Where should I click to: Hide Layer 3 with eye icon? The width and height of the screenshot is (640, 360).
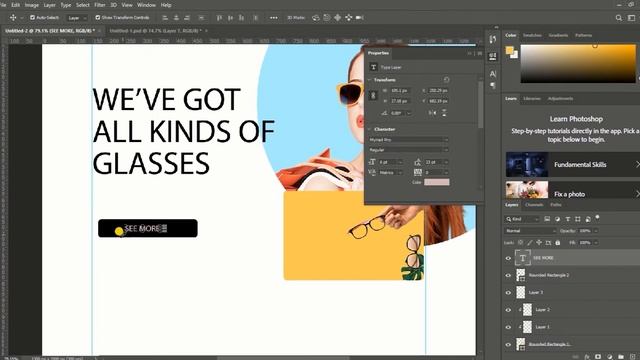point(508,292)
